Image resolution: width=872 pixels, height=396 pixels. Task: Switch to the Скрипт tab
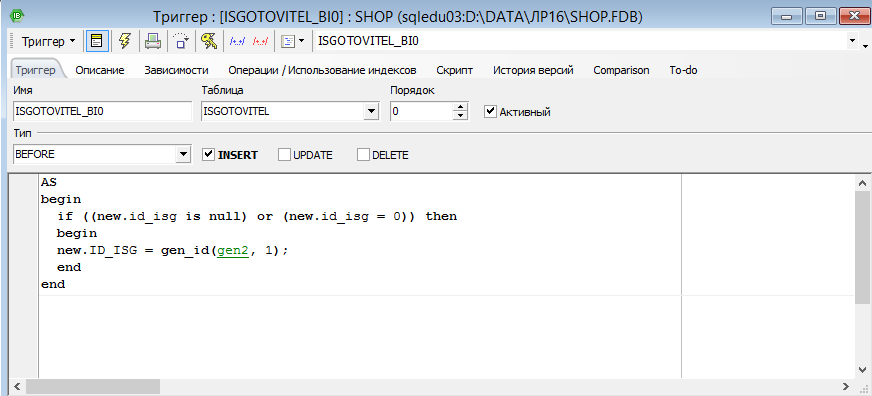point(455,70)
